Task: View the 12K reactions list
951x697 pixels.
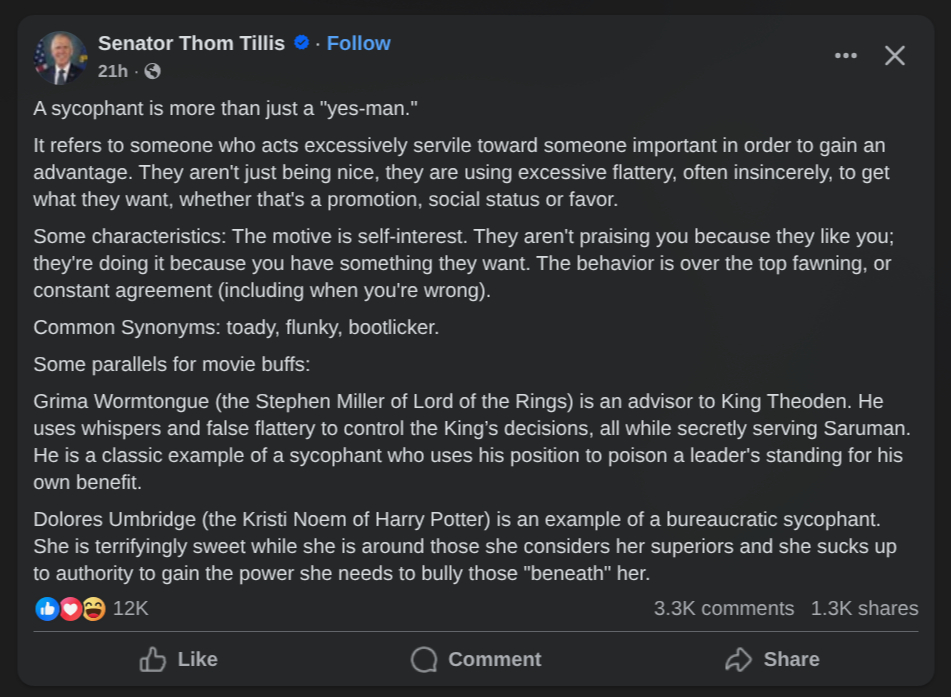Action: 130,608
